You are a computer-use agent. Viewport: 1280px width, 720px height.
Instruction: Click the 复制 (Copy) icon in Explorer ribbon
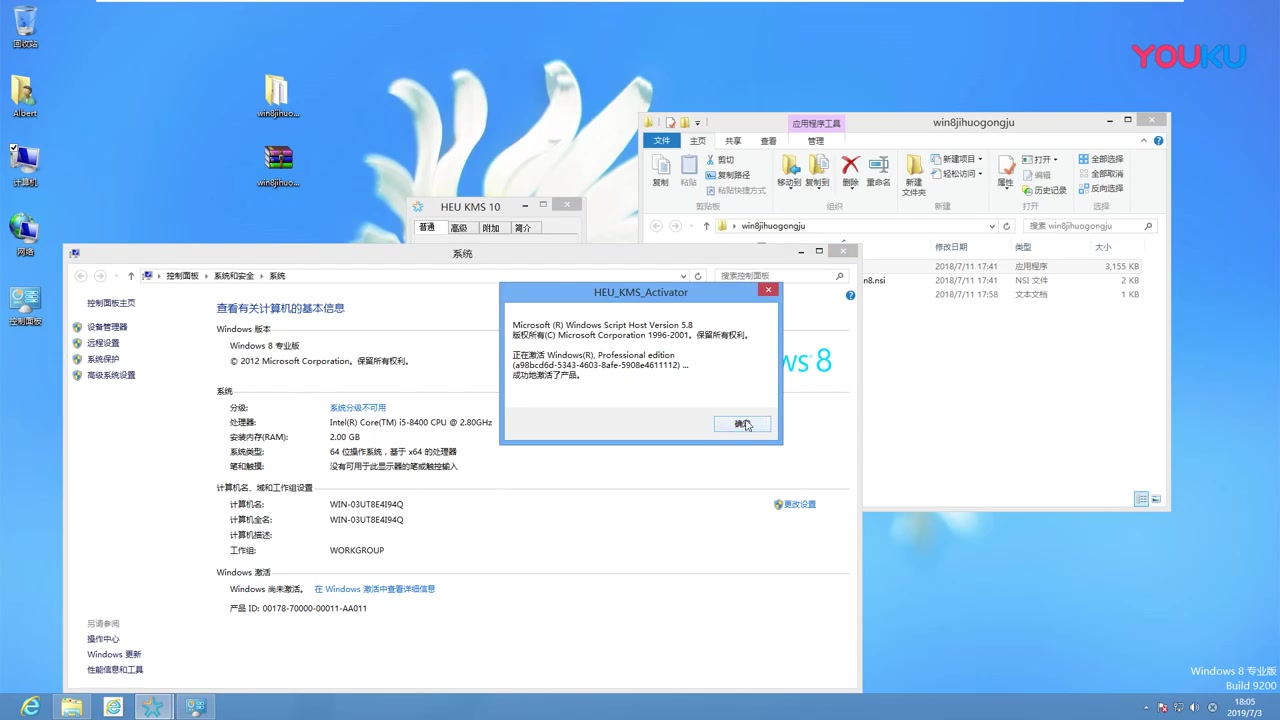(660, 171)
